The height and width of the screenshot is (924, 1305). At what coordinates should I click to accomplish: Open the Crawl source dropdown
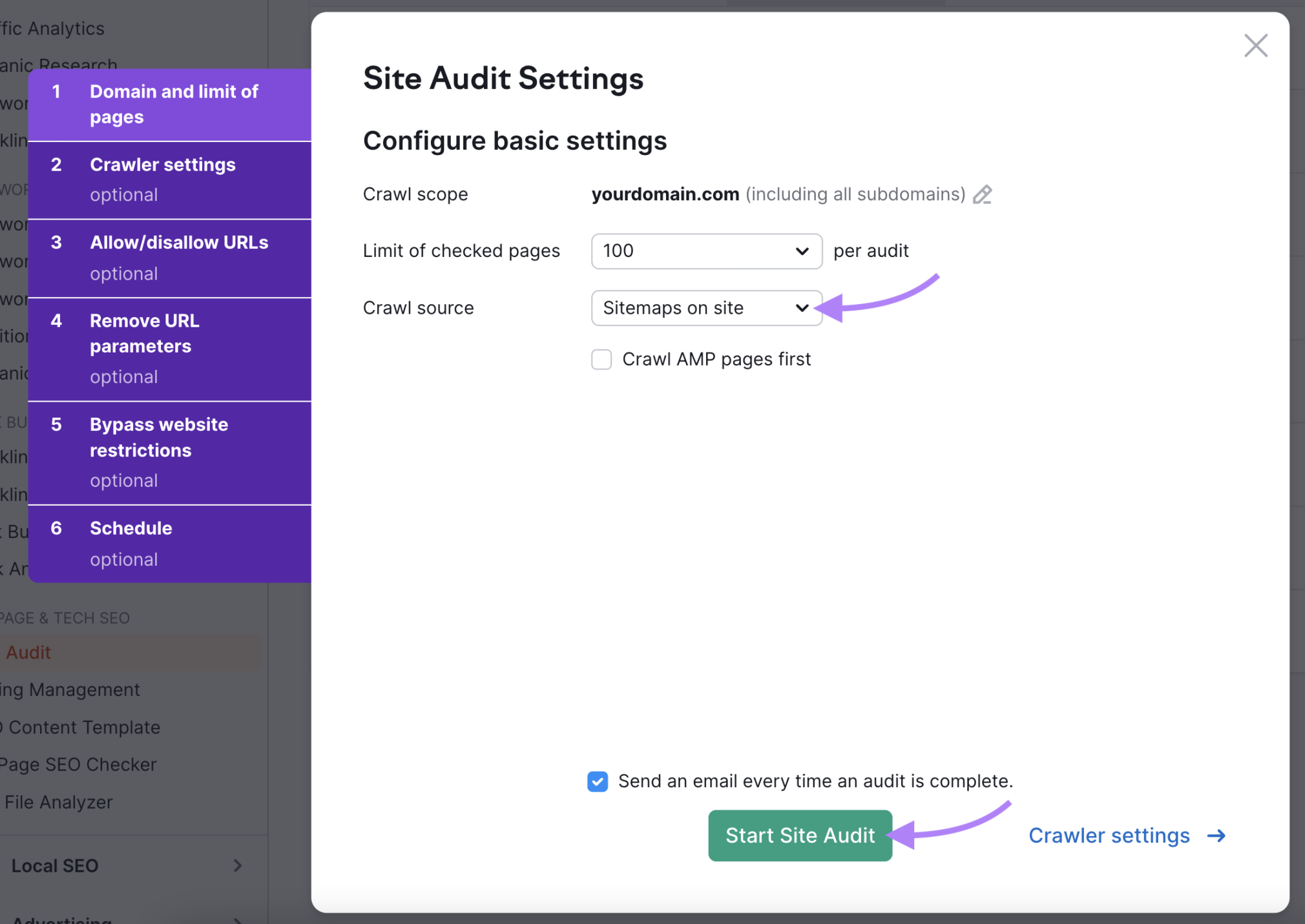[707, 308]
